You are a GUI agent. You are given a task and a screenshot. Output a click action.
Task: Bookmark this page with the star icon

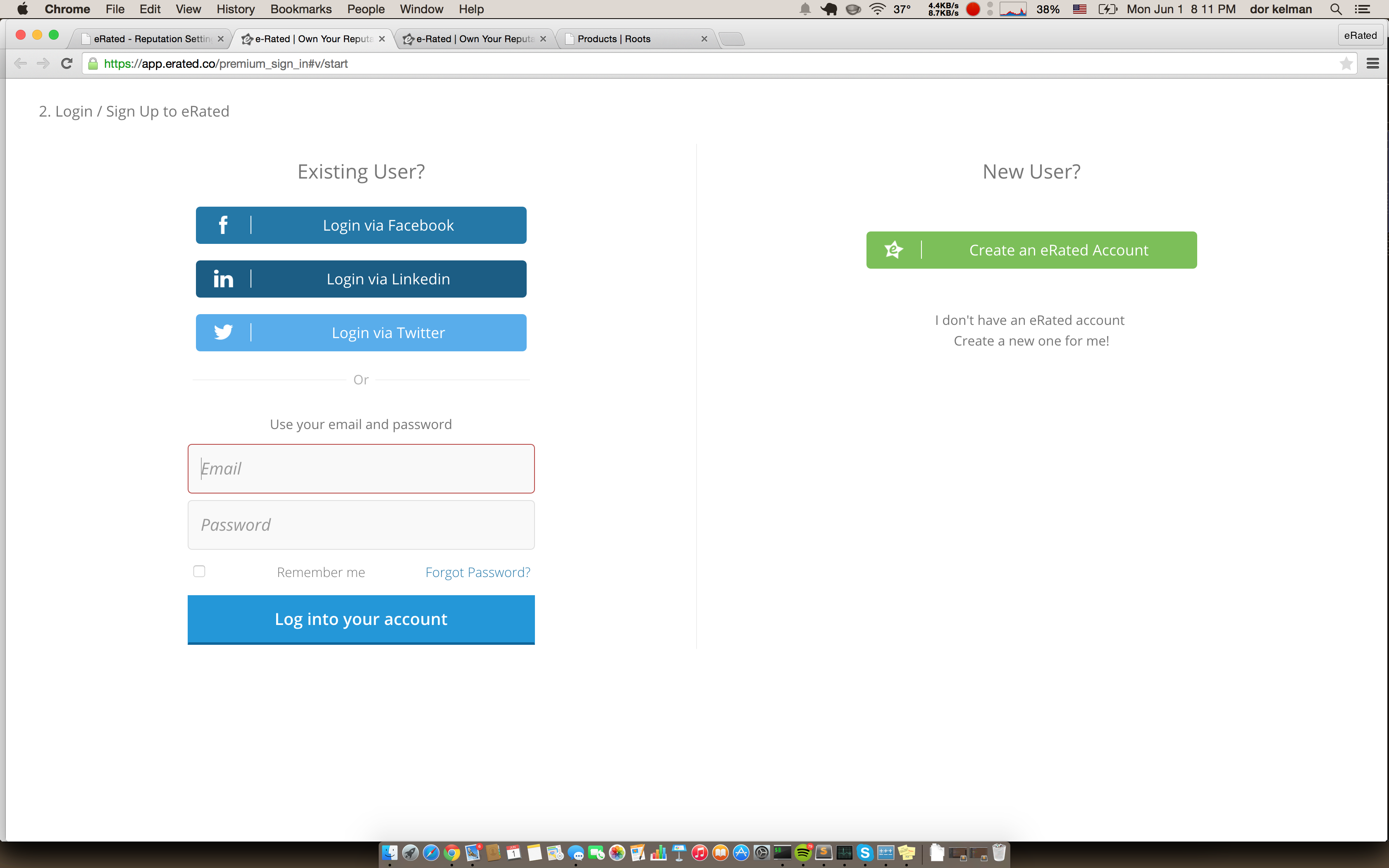point(1346,64)
